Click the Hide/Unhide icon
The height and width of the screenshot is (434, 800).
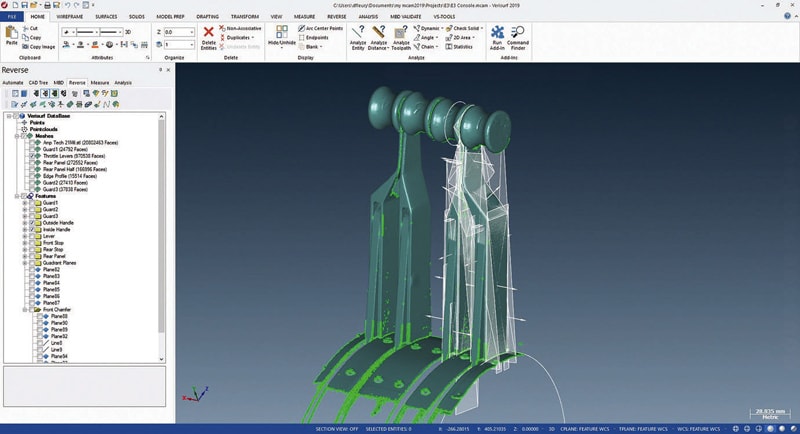tap(282, 32)
